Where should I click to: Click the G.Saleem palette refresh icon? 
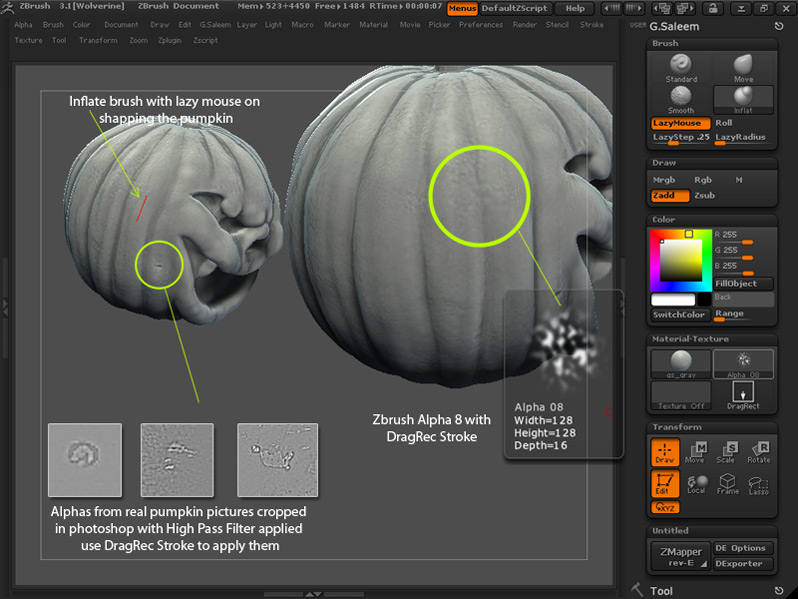coord(779,26)
